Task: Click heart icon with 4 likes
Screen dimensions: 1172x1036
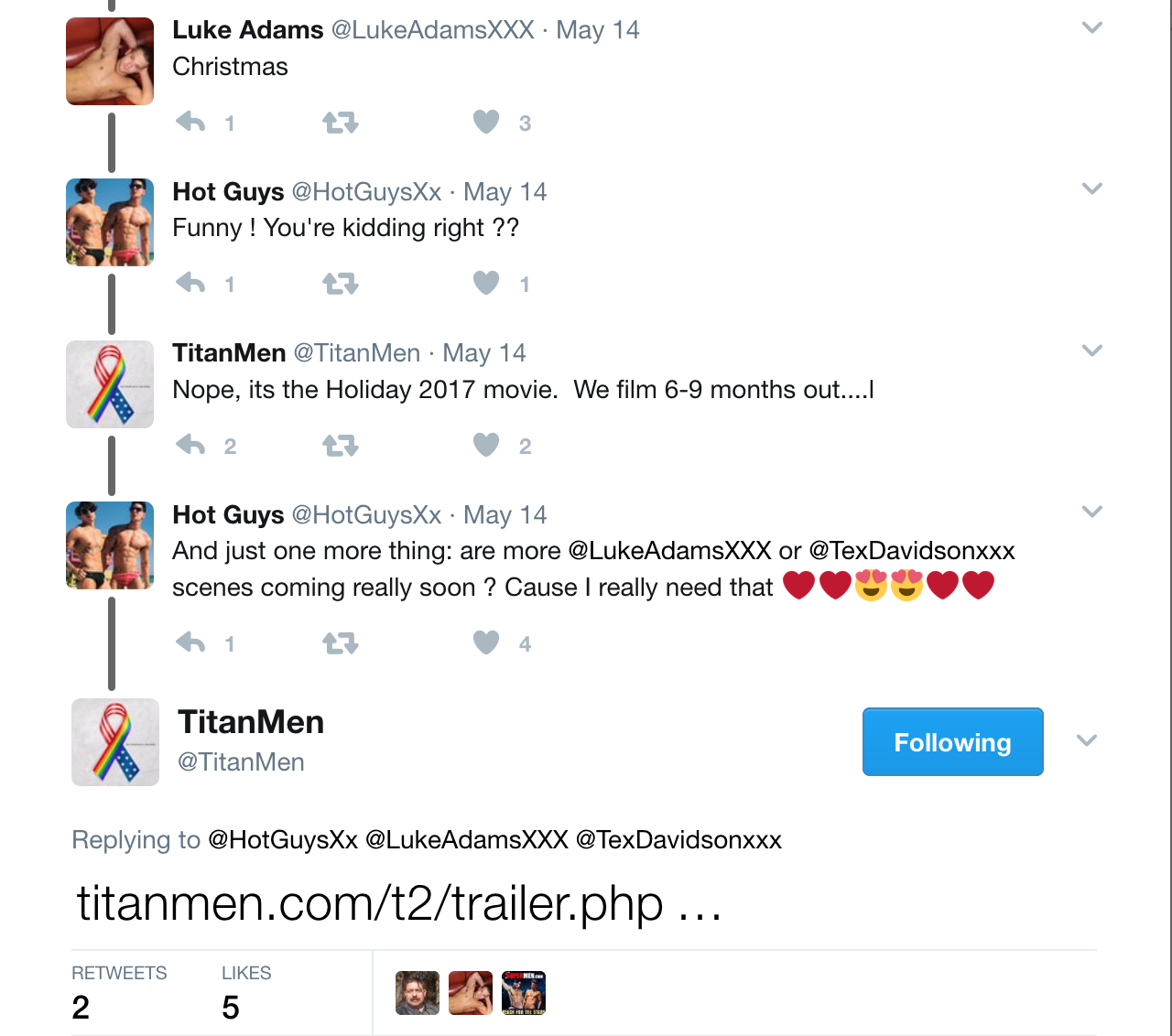Action: tap(486, 642)
